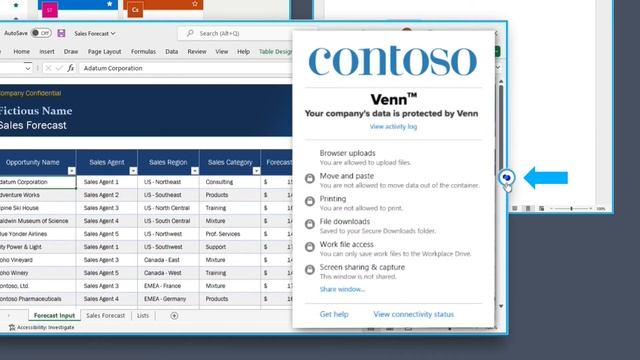640x360 pixels.
Task: Switch to the Sales Forecast sheet tab
Action: click(x=105, y=316)
